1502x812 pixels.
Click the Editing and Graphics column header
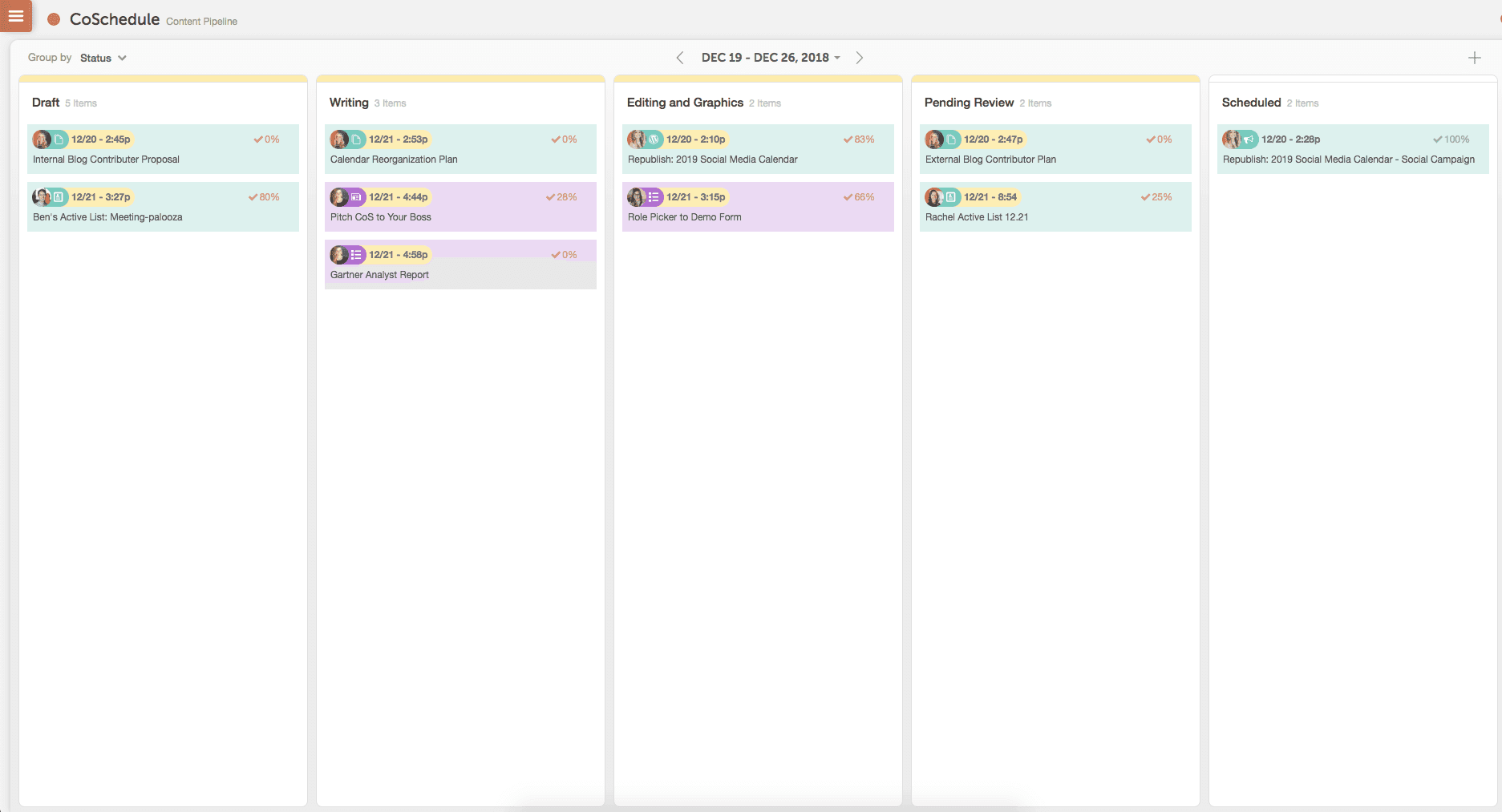click(685, 103)
